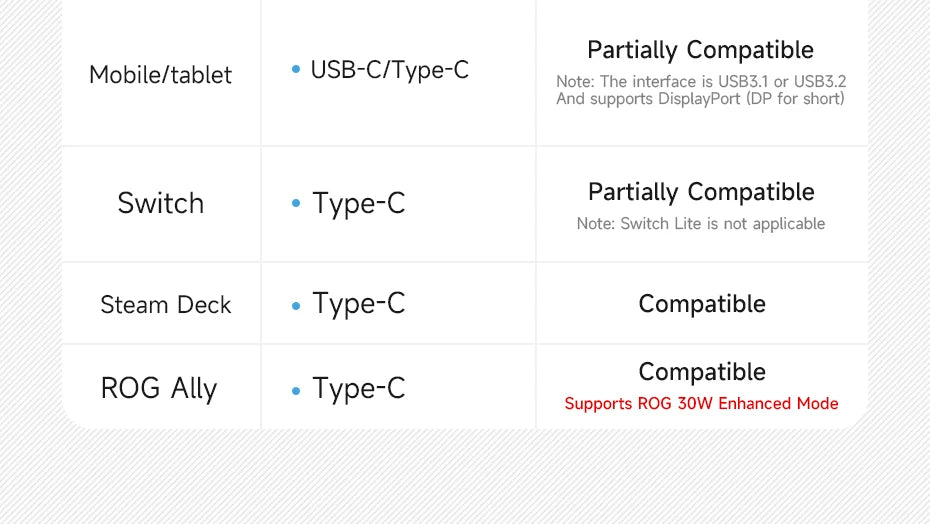The width and height of the screenshot is (930, 524).
Task: Click the Switch Lite not applicable note
Action: (701, 224)
